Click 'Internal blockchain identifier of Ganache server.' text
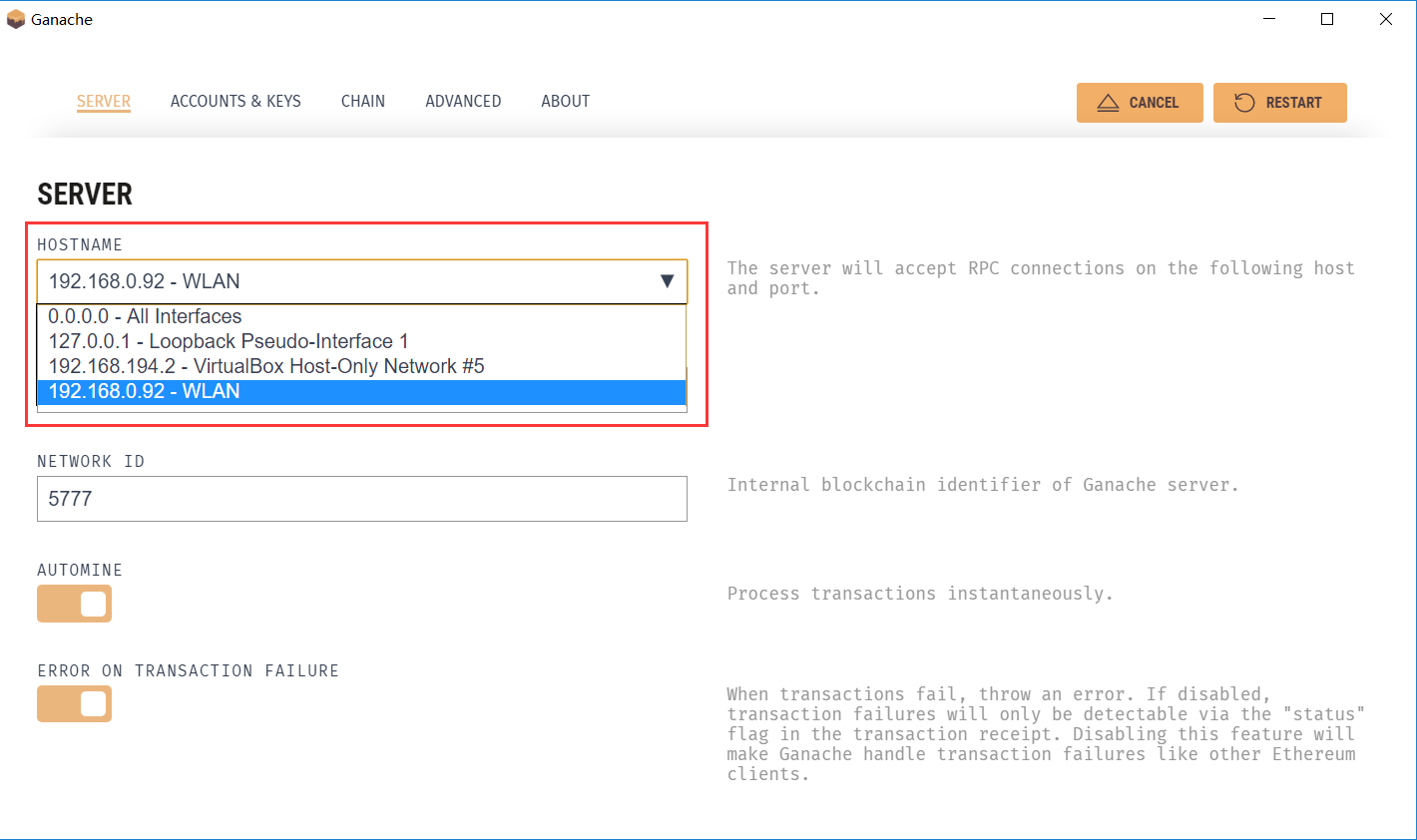This screenshot has height=840, width=1417. click(983, 485)
